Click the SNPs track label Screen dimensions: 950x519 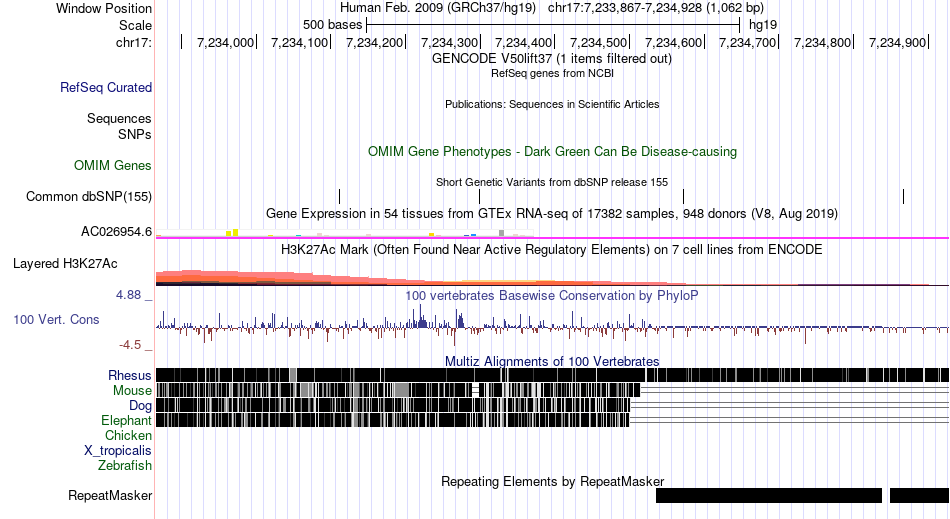(x=135, y=134)
